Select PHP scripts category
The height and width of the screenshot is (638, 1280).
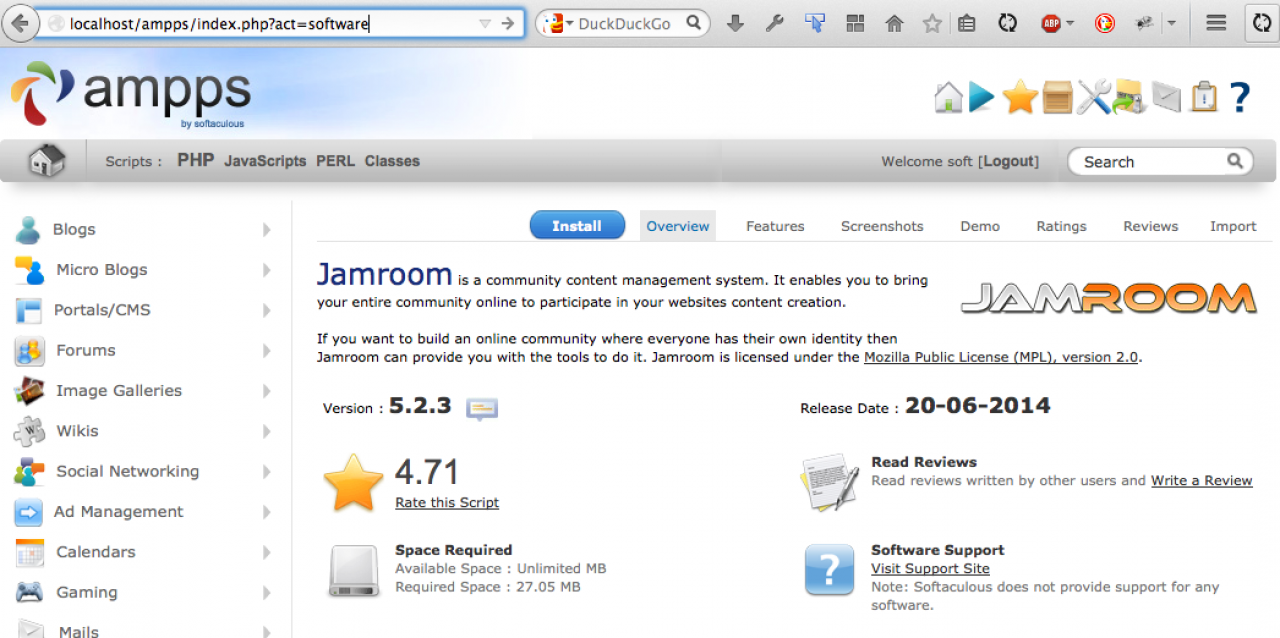(x=196, y=160)
